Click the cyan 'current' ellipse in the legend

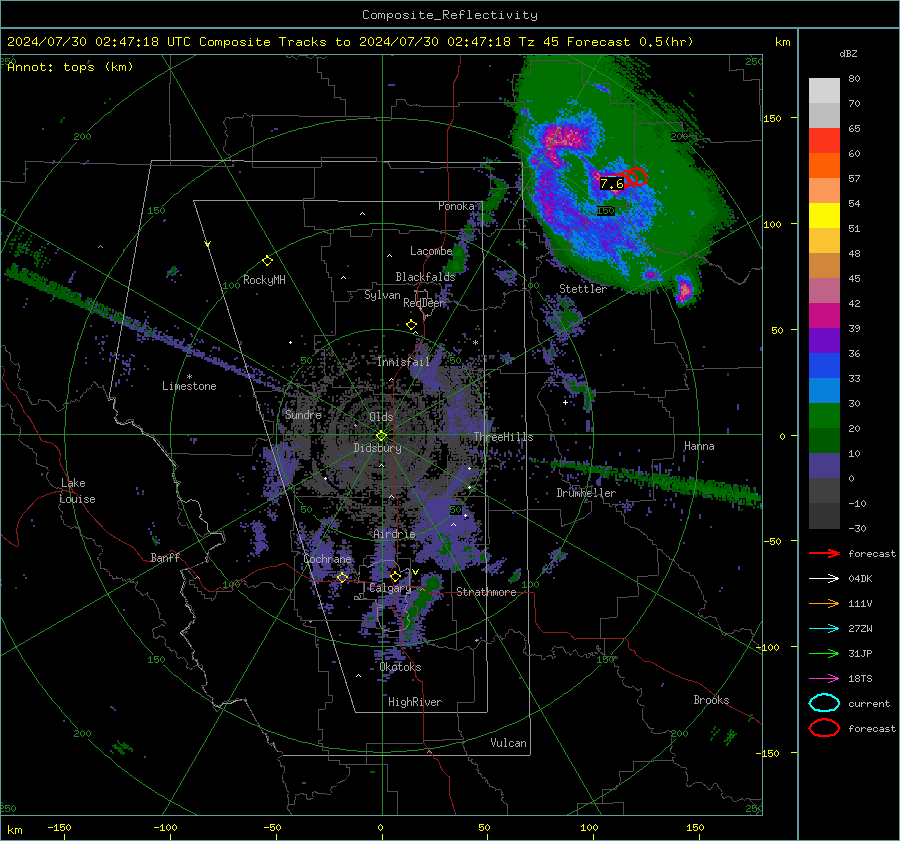(824, 703)
